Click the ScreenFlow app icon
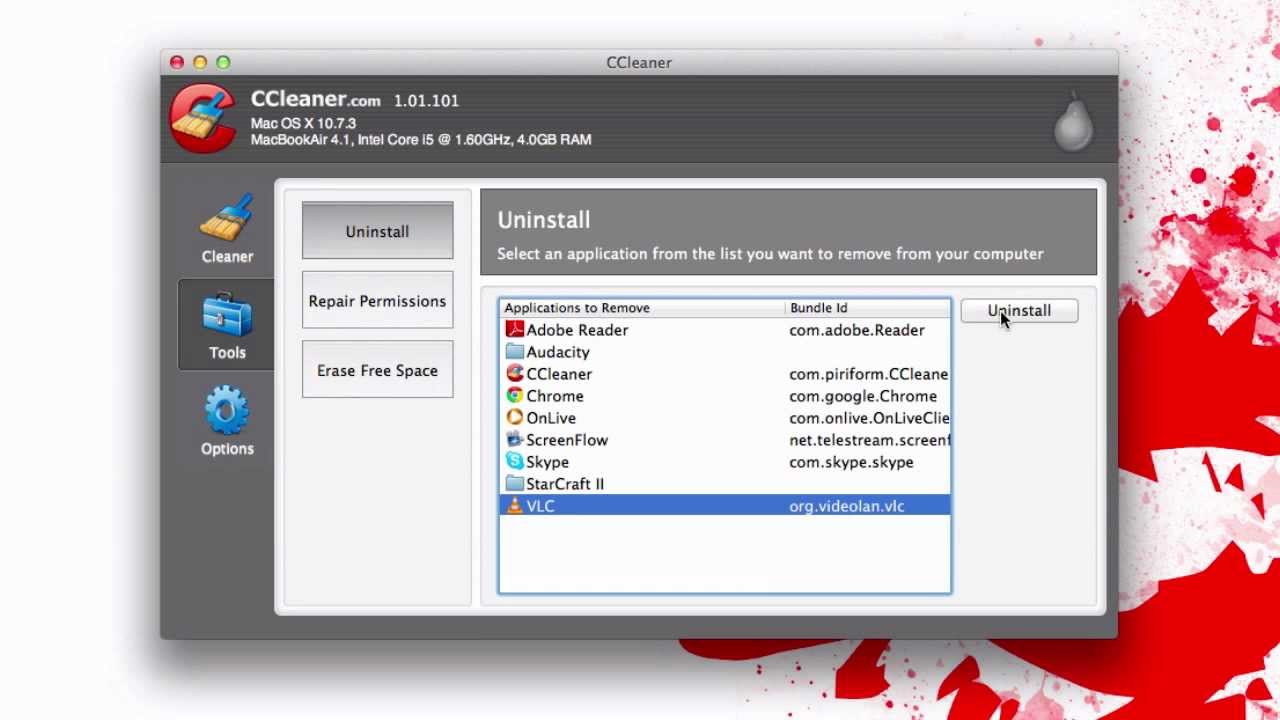 pos(514,439)
